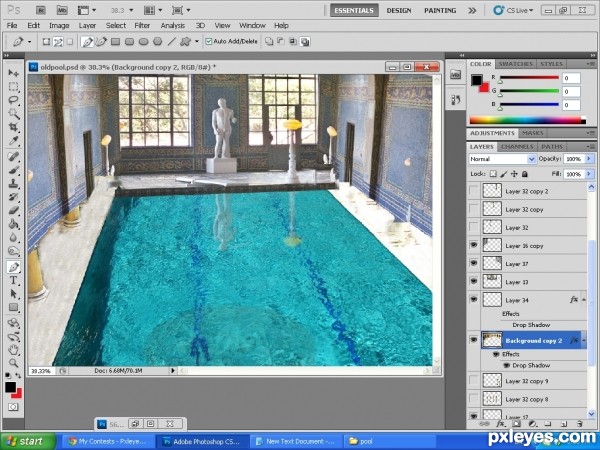Open the CS Live dropdown

coord(513,10)
